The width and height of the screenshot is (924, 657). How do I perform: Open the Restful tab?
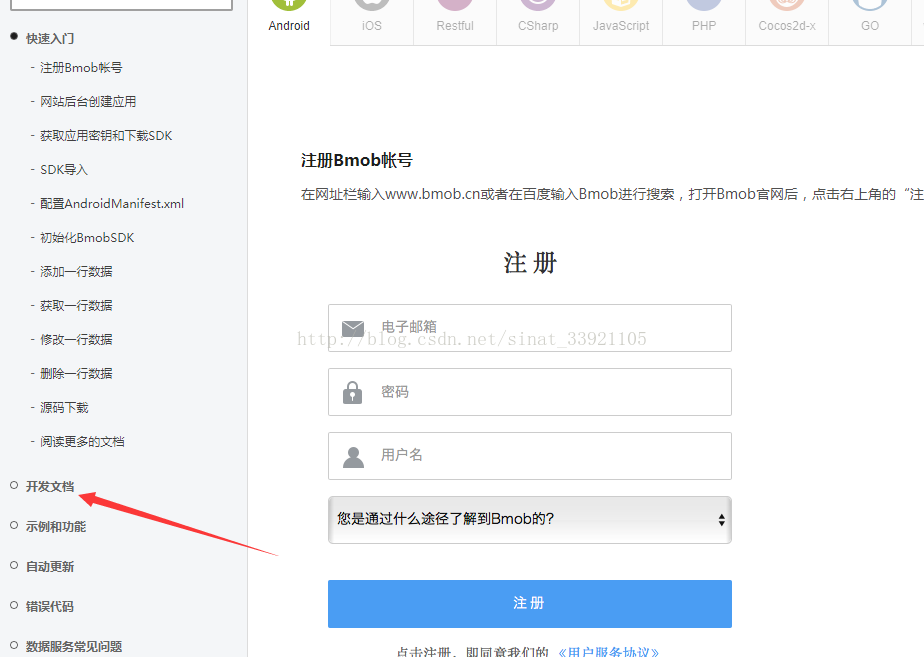click(x=455, y=22)
